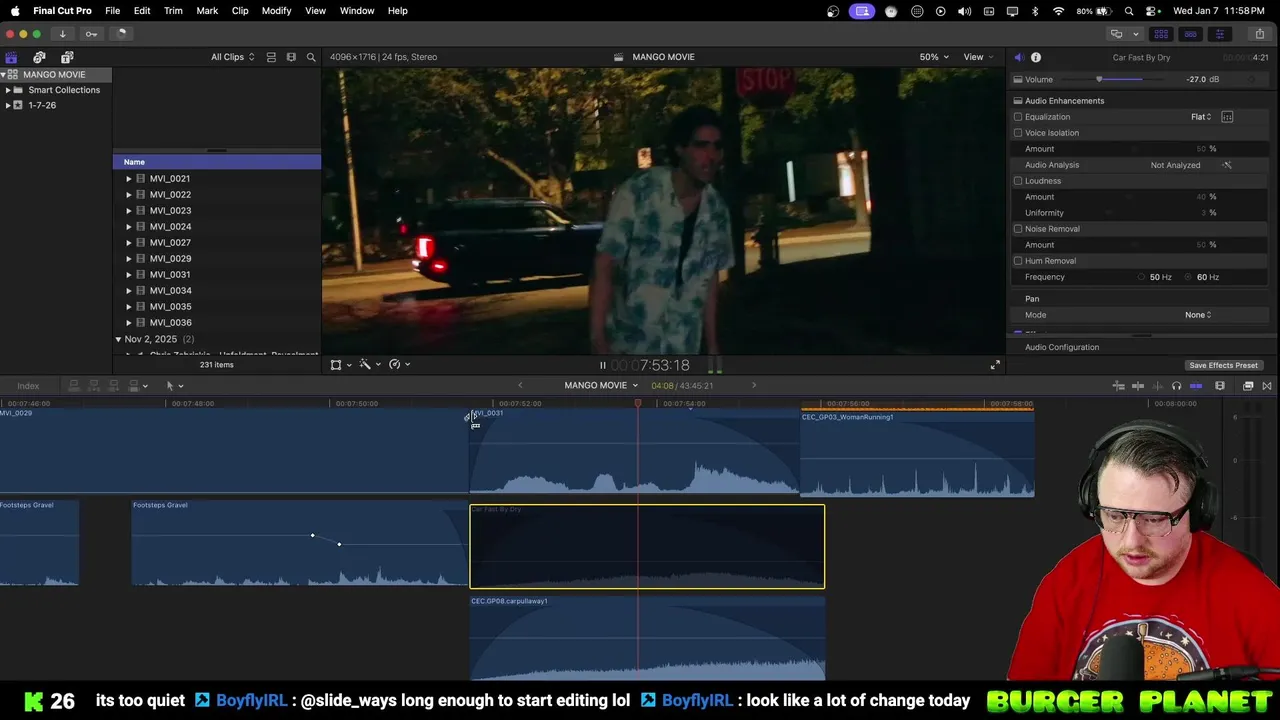Open the browser clip grouping options icon
The width and height of the screenshot is (1280, 720).
[x=271, y=57]
